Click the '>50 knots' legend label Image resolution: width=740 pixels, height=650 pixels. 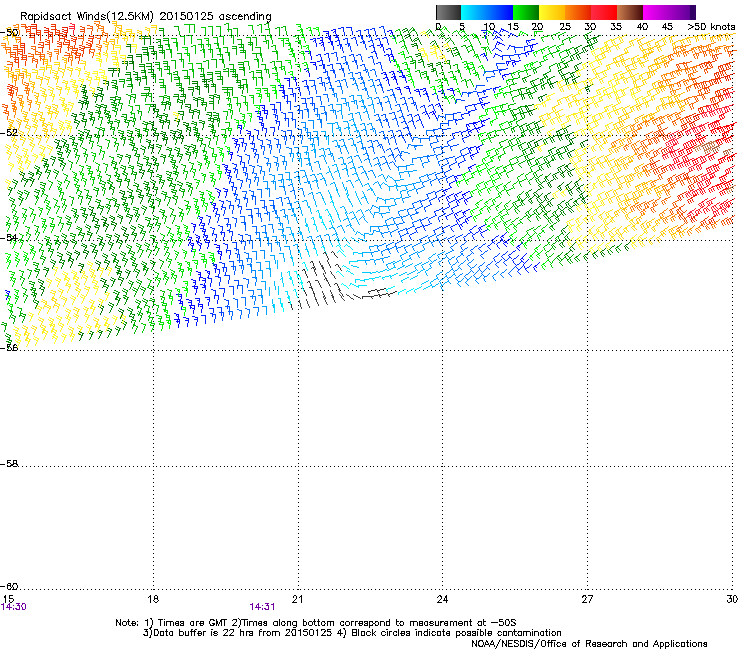pos(711,27)
